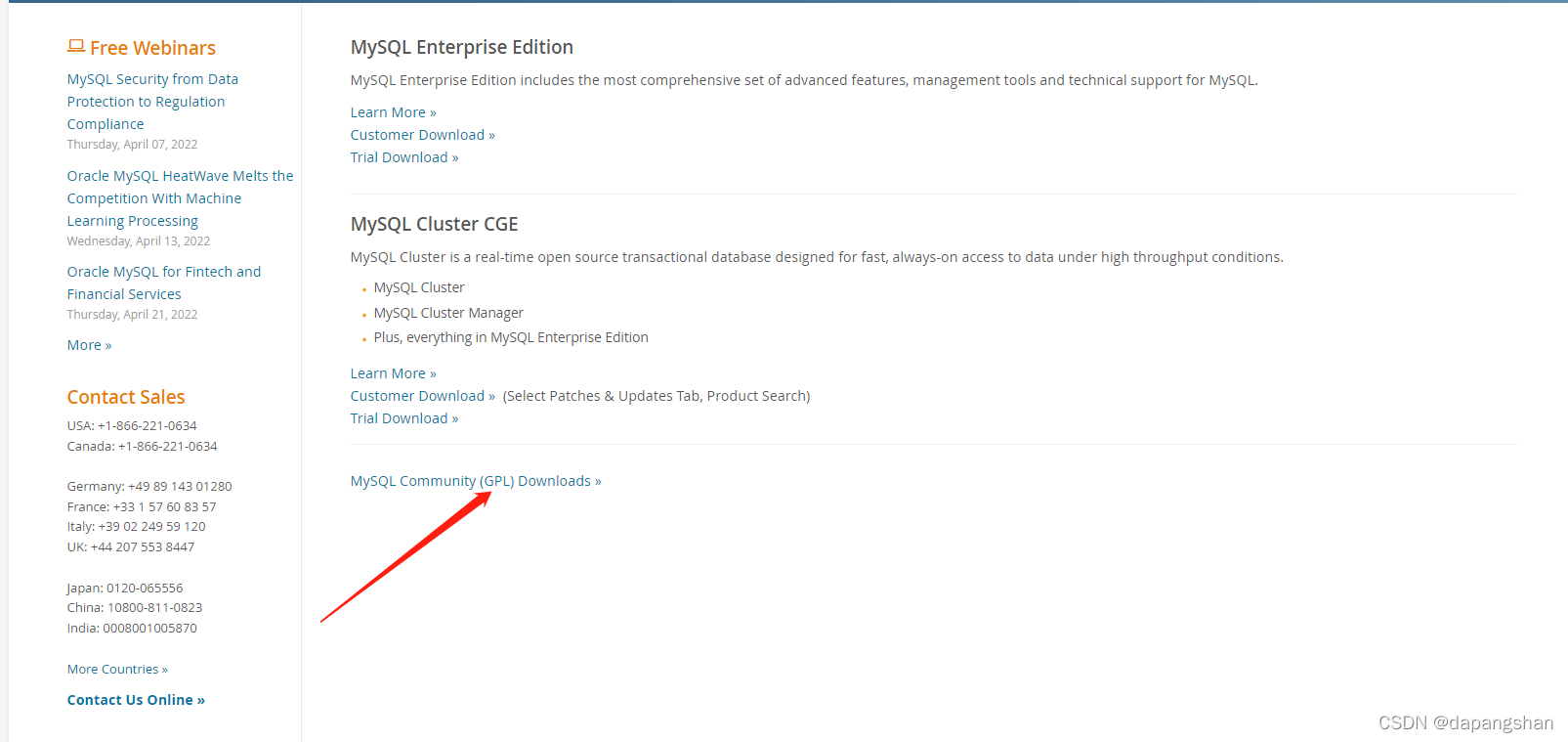Click the MySQL Cluster bullet item
Screen dimensions: 1568x742
(419, 287)
